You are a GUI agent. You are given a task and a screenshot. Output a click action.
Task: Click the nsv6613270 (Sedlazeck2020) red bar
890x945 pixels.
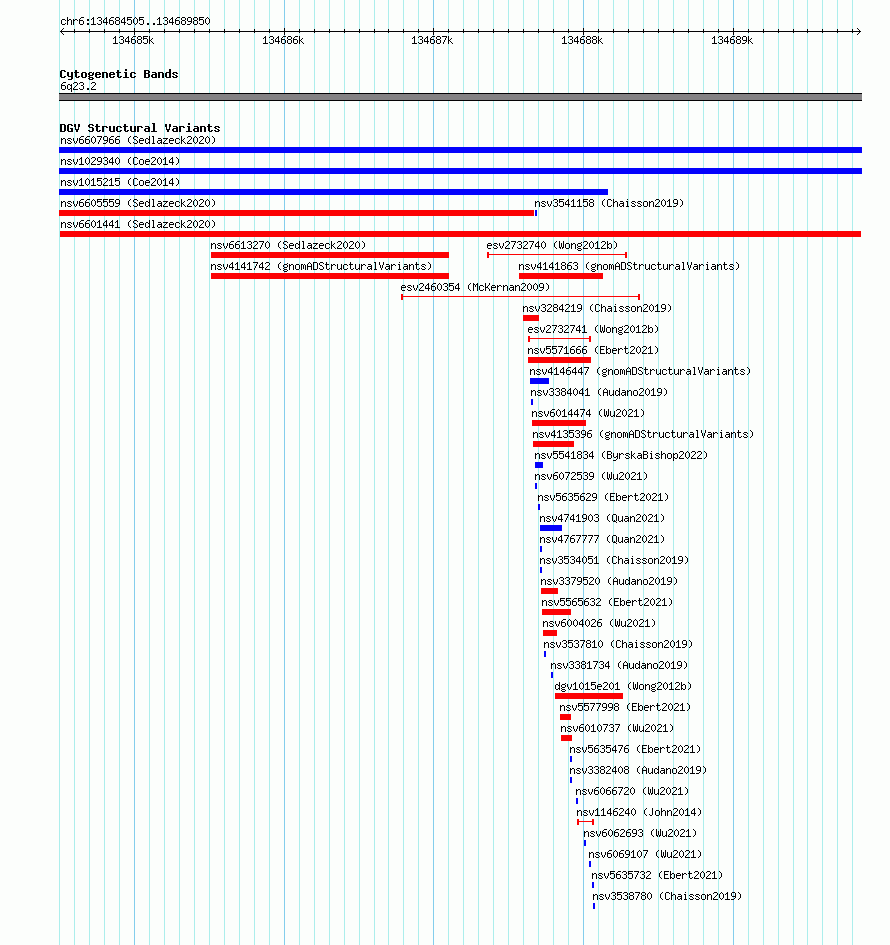330,255
